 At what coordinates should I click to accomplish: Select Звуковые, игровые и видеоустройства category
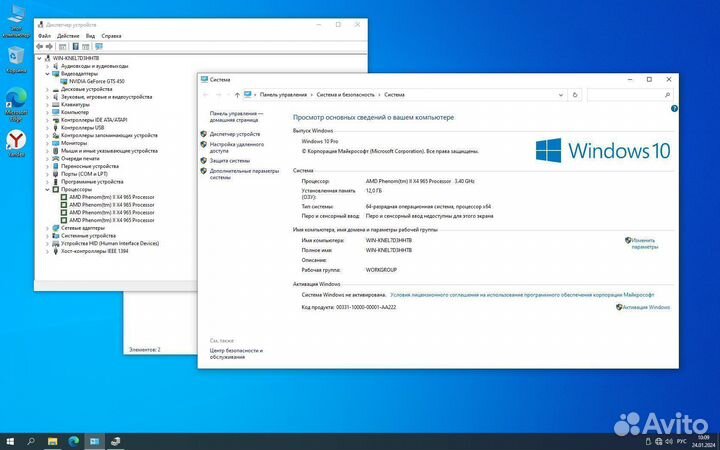(x=106, y=97)
